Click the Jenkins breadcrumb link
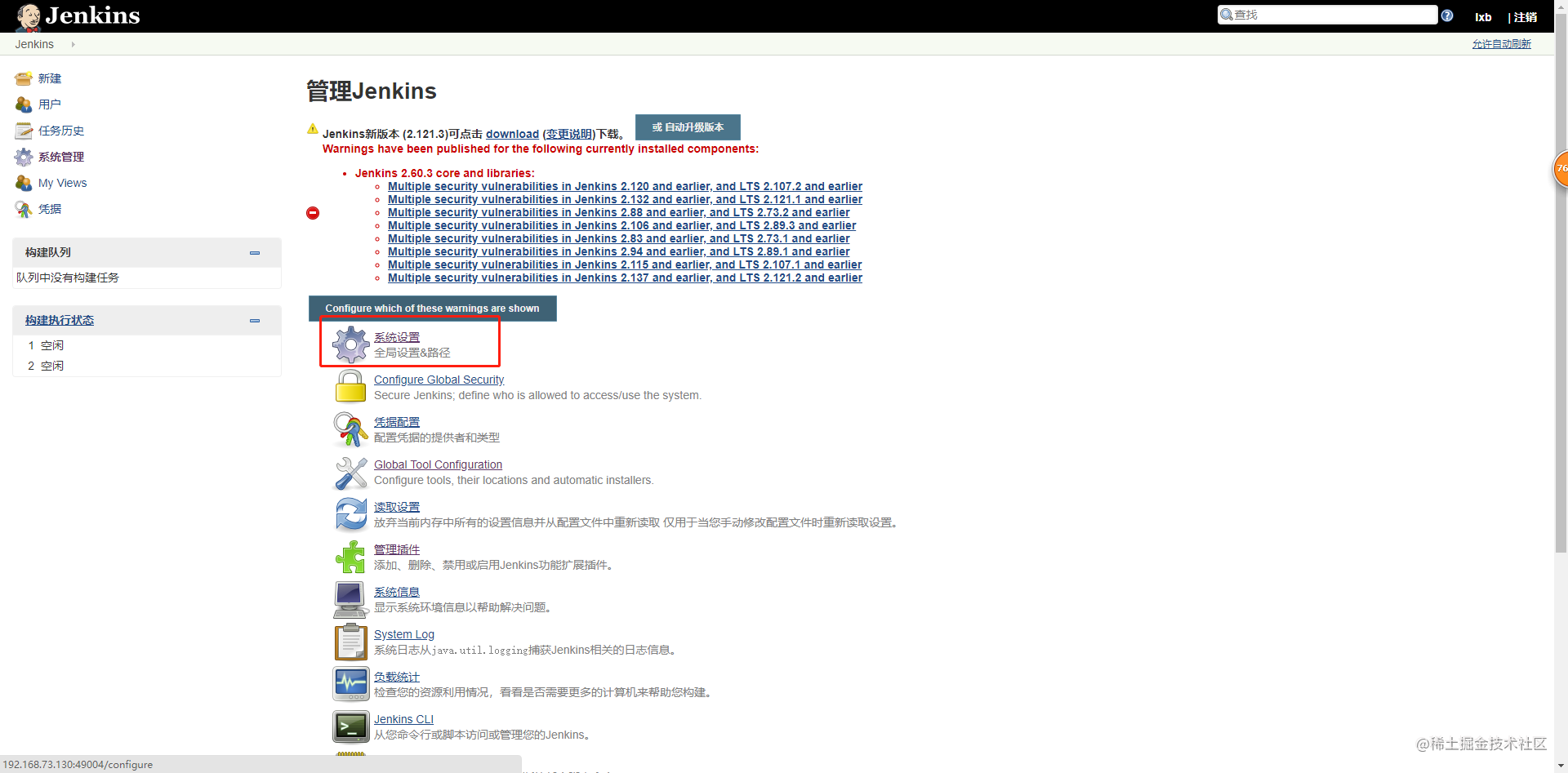 (34, 44)
